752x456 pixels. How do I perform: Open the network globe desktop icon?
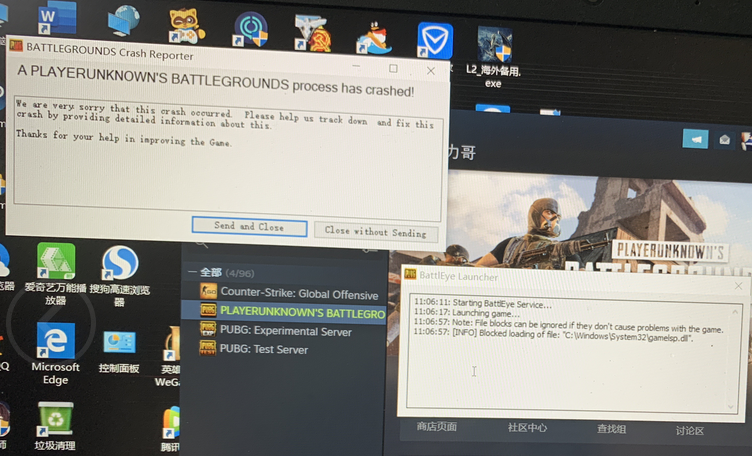tap(123, 21)
